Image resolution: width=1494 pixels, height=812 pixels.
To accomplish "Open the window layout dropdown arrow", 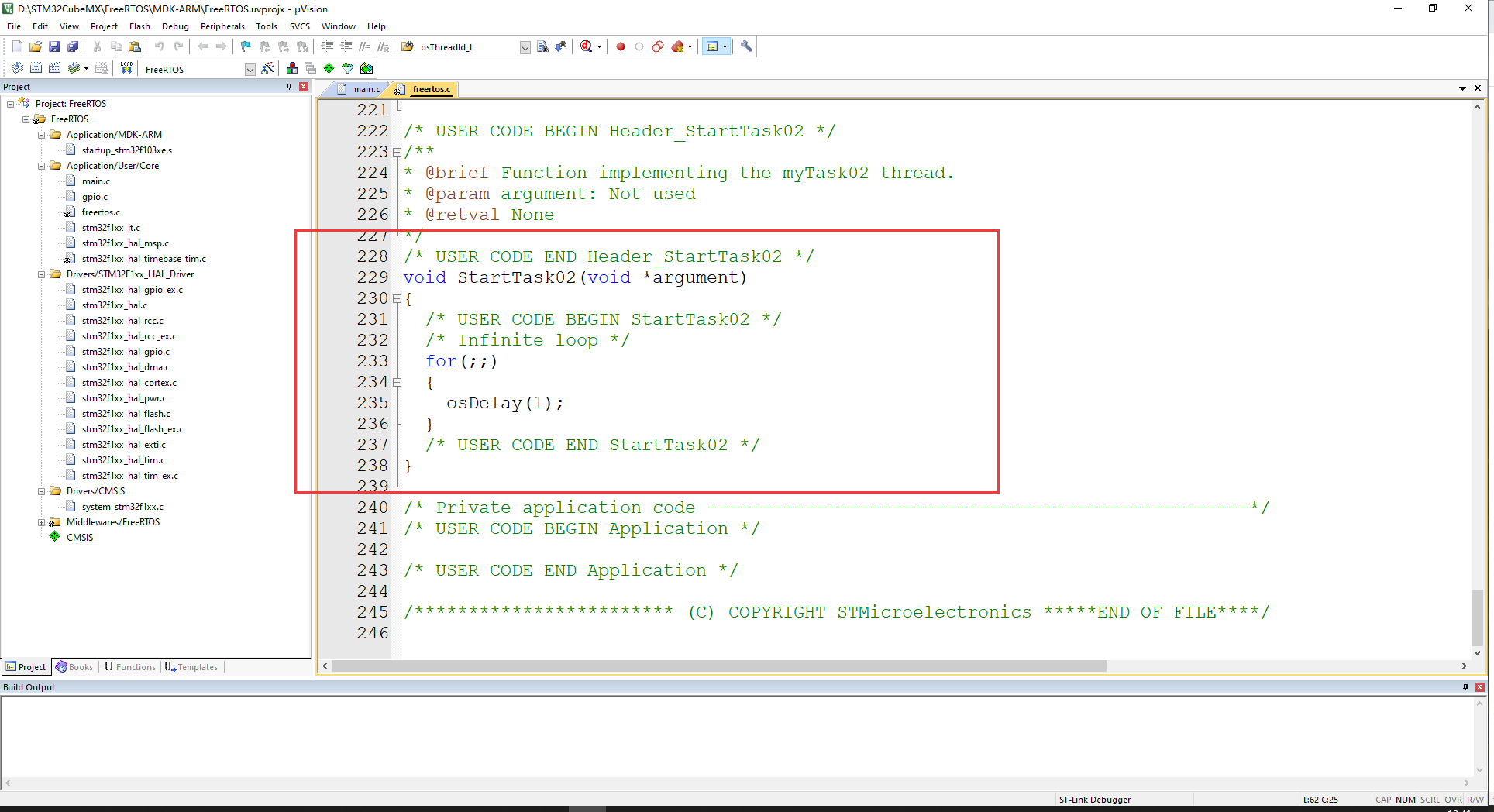I will point(725,46).
